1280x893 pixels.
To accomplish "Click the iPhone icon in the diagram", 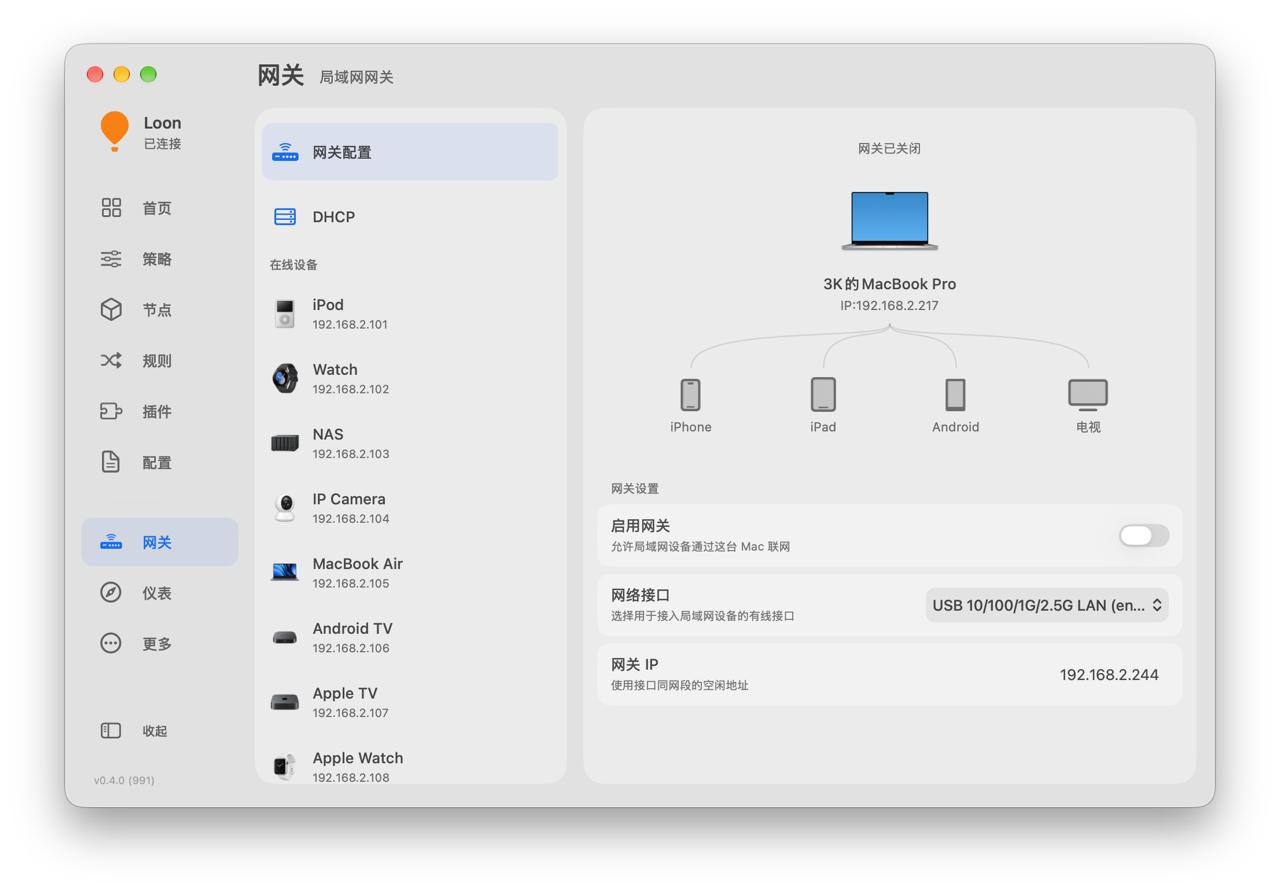I will coord(691,394).
